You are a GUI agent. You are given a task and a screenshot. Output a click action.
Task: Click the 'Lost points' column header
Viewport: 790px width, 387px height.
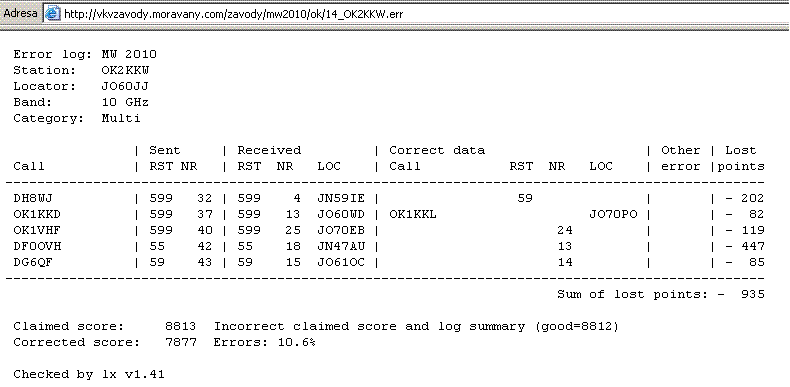[x=741, y=158]
